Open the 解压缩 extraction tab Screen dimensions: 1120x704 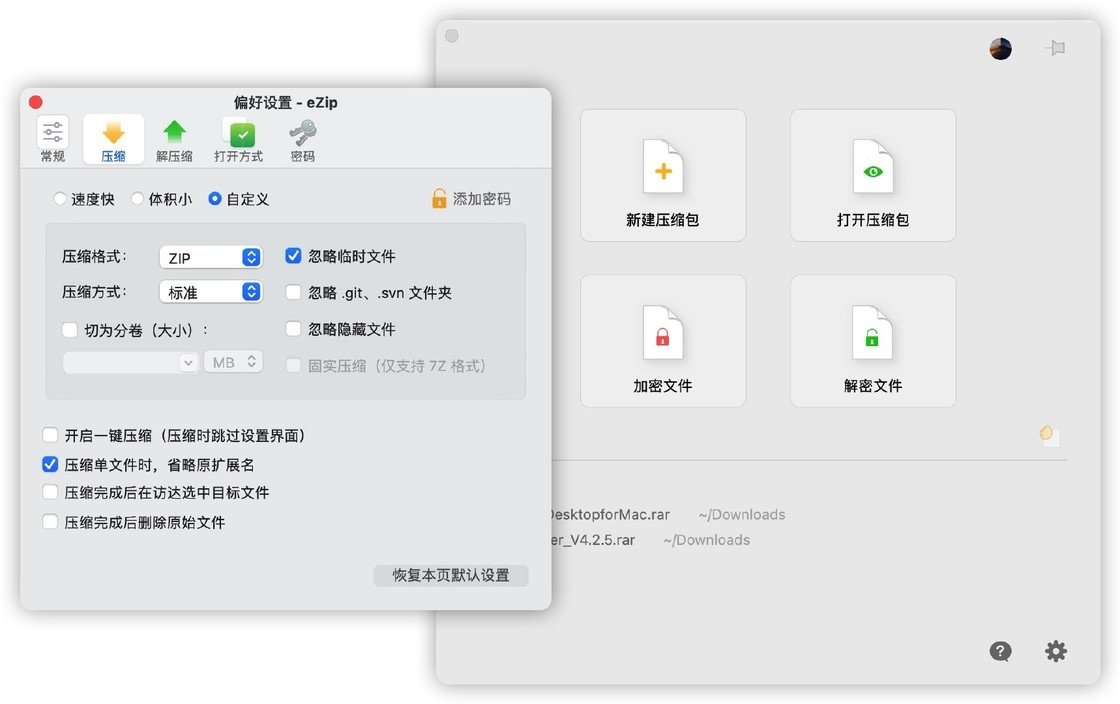[x=174, y=139]
